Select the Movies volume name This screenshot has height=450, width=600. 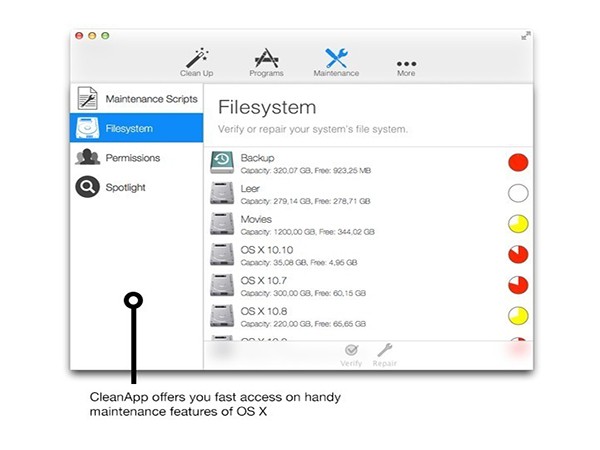tap(256, 219)
